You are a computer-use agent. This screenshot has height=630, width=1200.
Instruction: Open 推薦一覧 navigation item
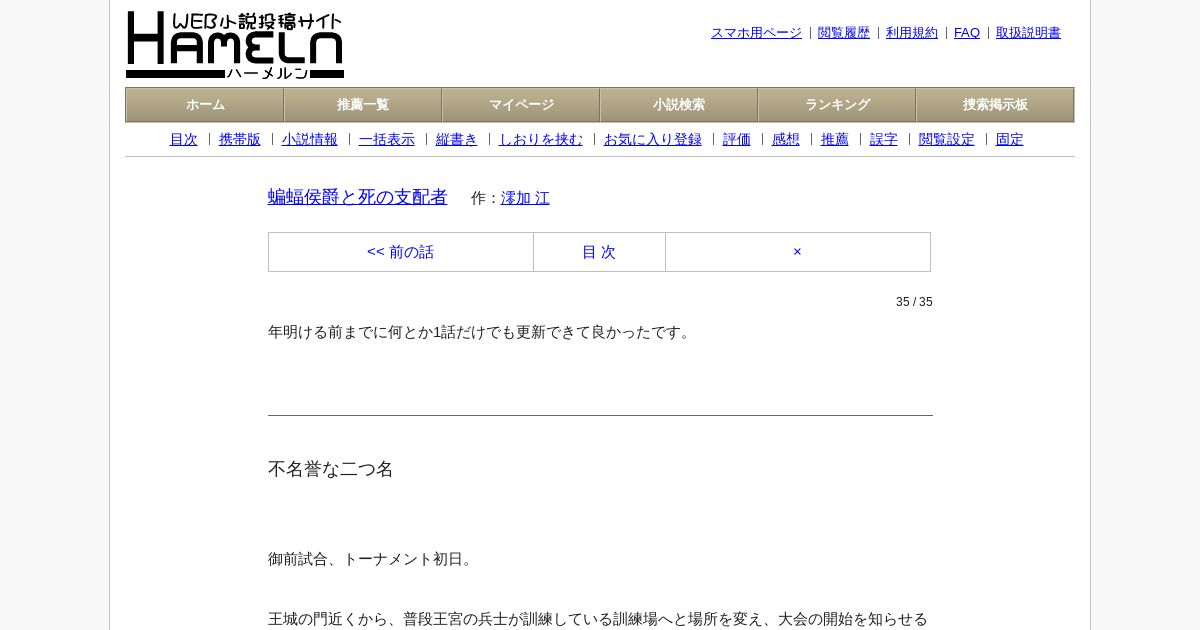click(363, 105)
